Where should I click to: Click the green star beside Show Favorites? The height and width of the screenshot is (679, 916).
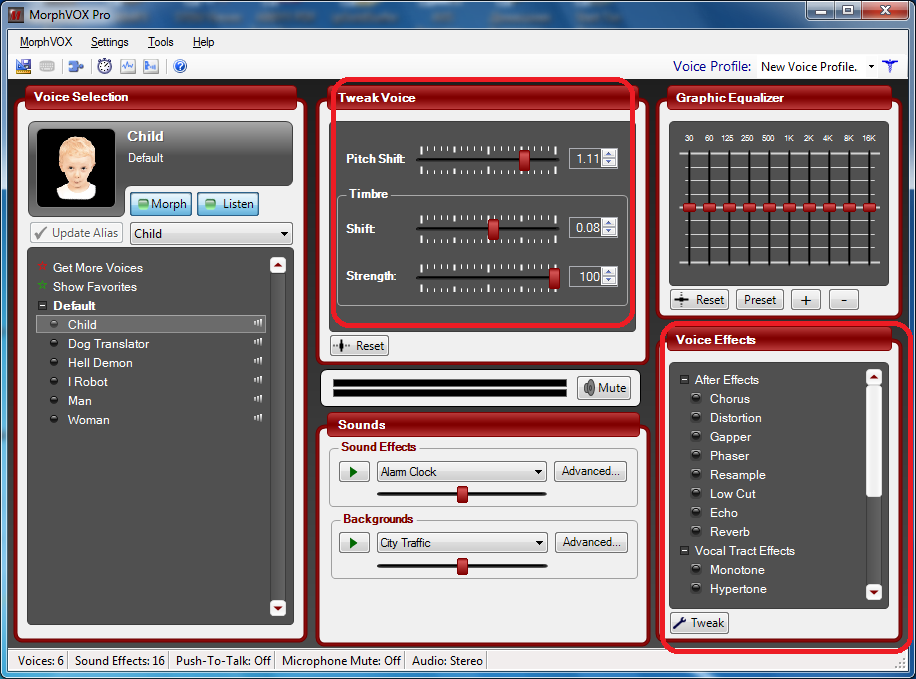(x=42, y=286)
